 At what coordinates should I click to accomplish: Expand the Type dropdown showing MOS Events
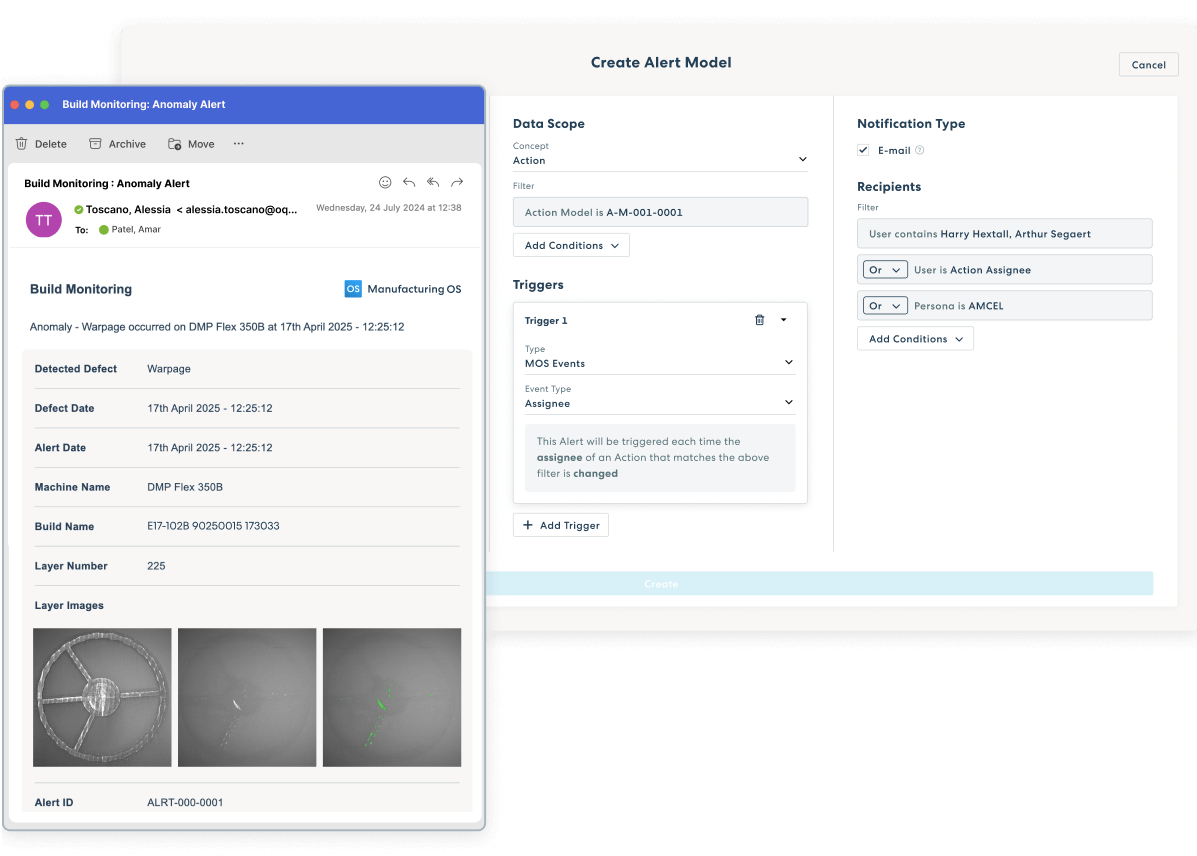tap(660, 363)
